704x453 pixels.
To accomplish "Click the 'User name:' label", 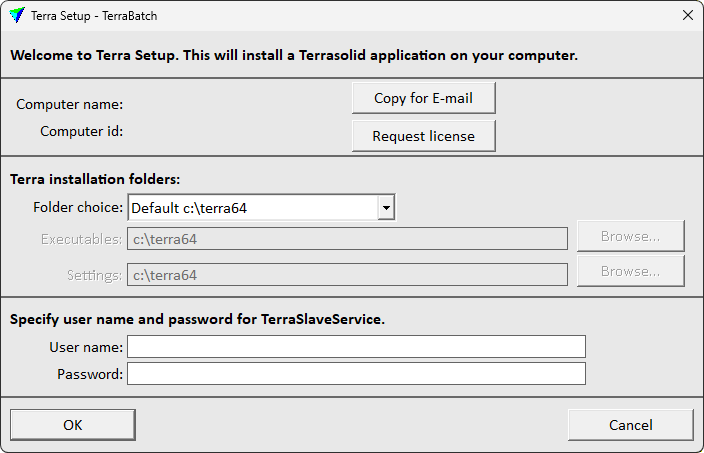I will point(86,347).
